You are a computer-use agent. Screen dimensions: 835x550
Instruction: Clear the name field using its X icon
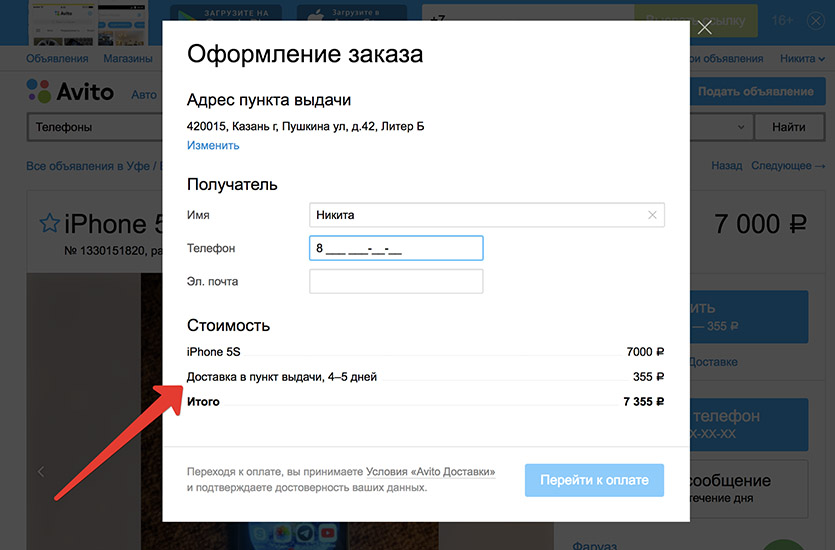(x=652, y=215)
